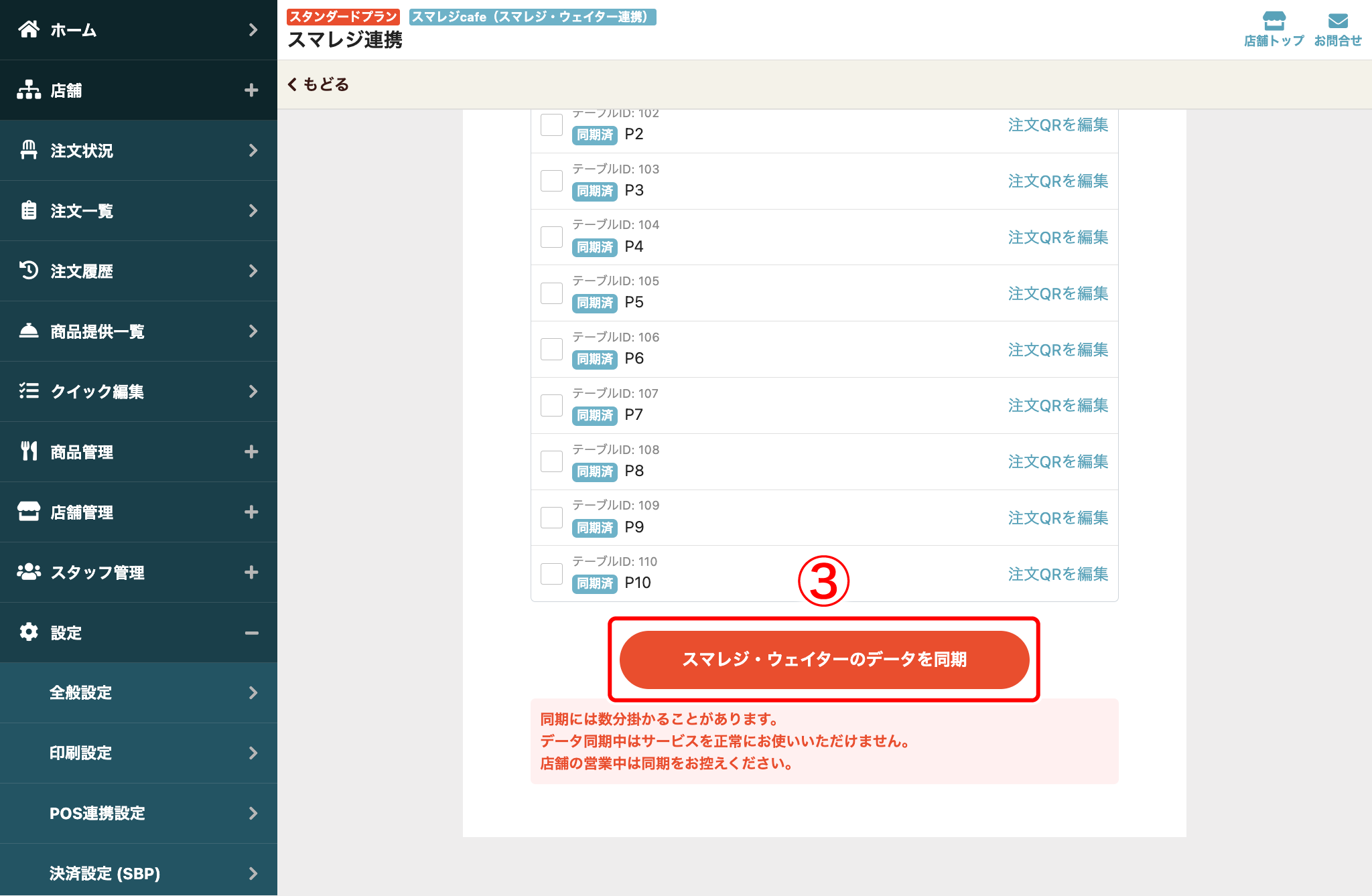Image resolution: width=1372 pixels, height=896 pixels.
Task: Check the checkbox for table P8
Action: 551,461
